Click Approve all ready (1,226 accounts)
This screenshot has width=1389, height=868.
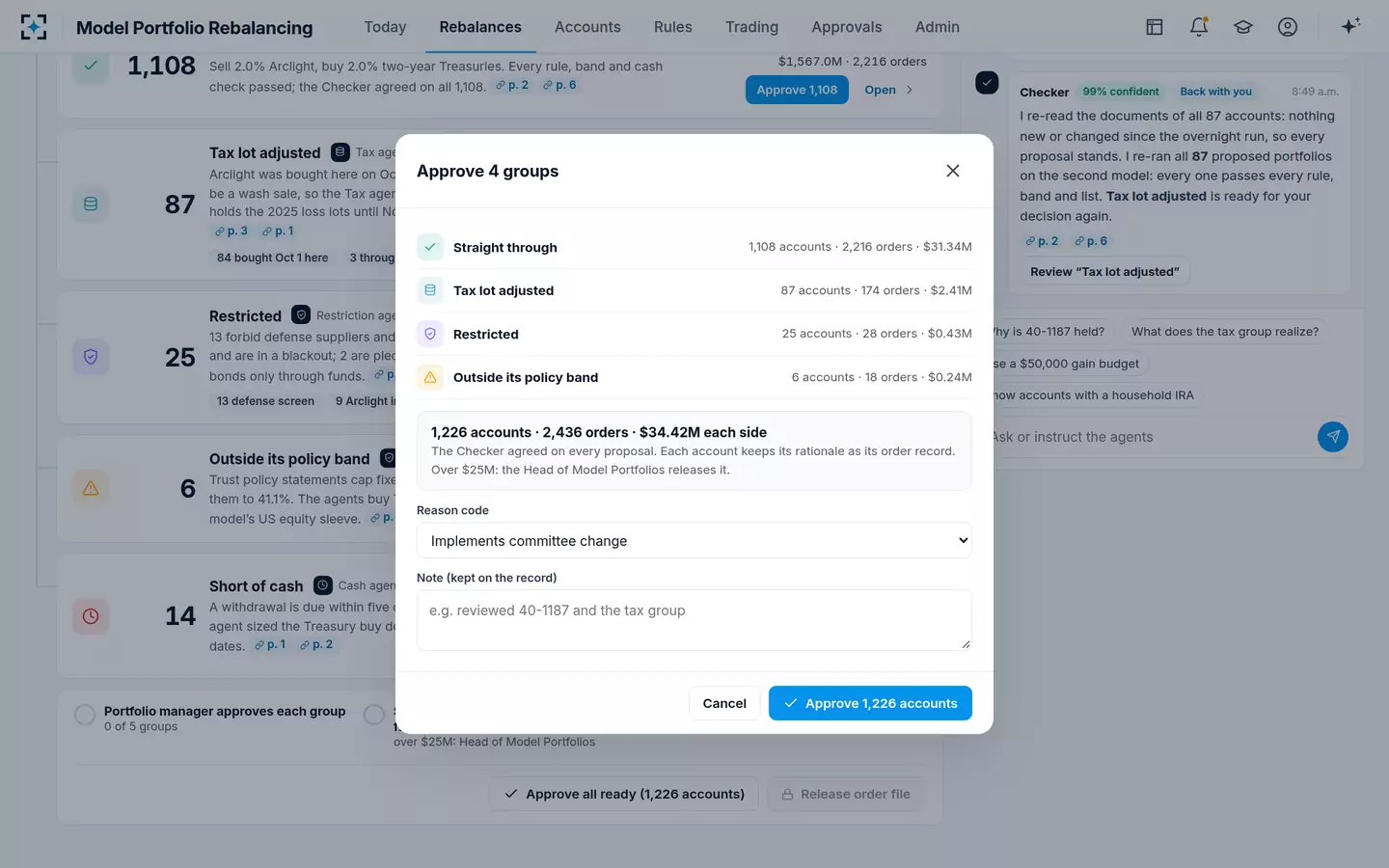[623, 794]
